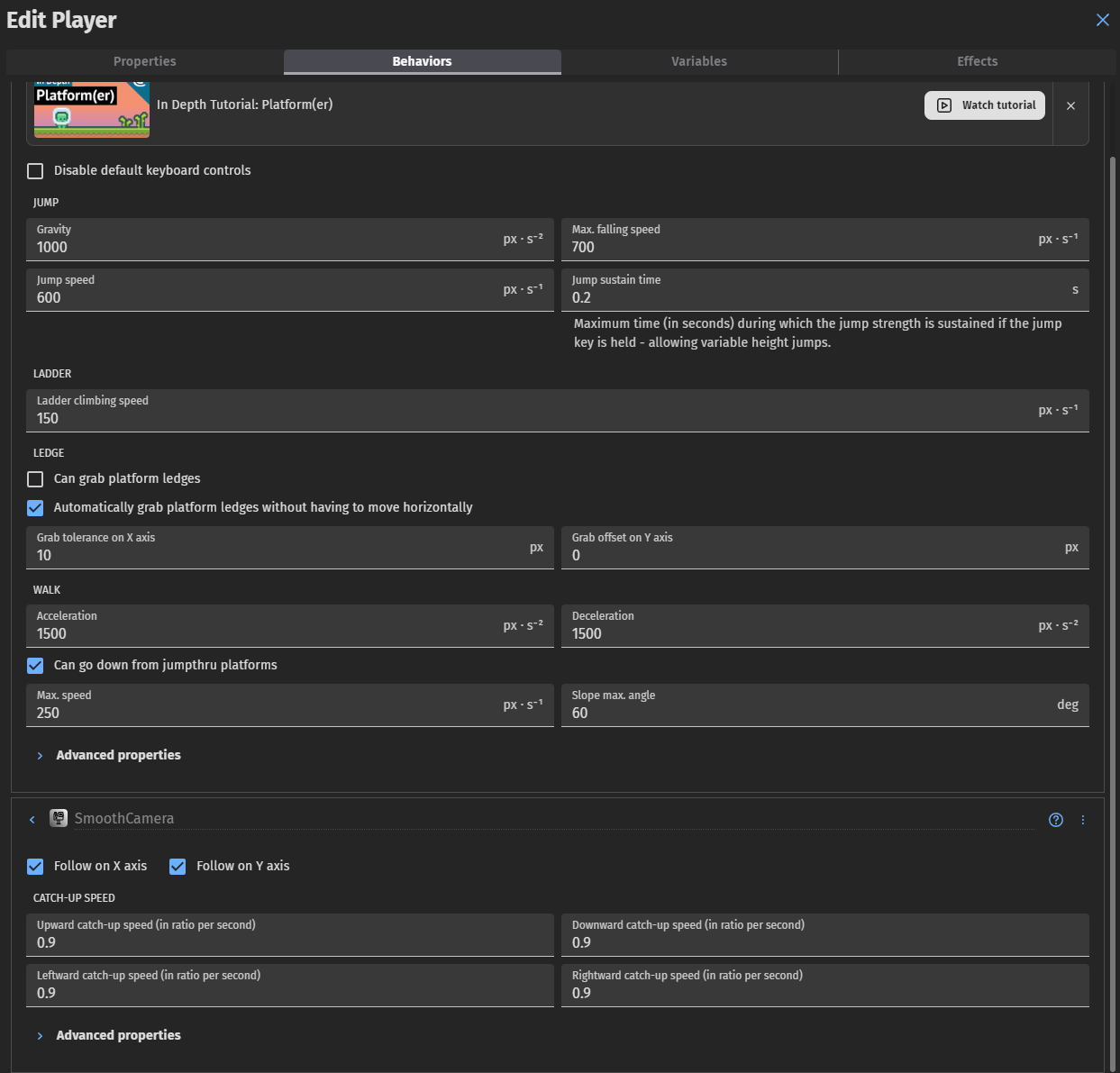The width and height of the screenshot is (1120, 1073).
Task: Dismiss the Platformer tutorial banner
Action: (1070, 106)
